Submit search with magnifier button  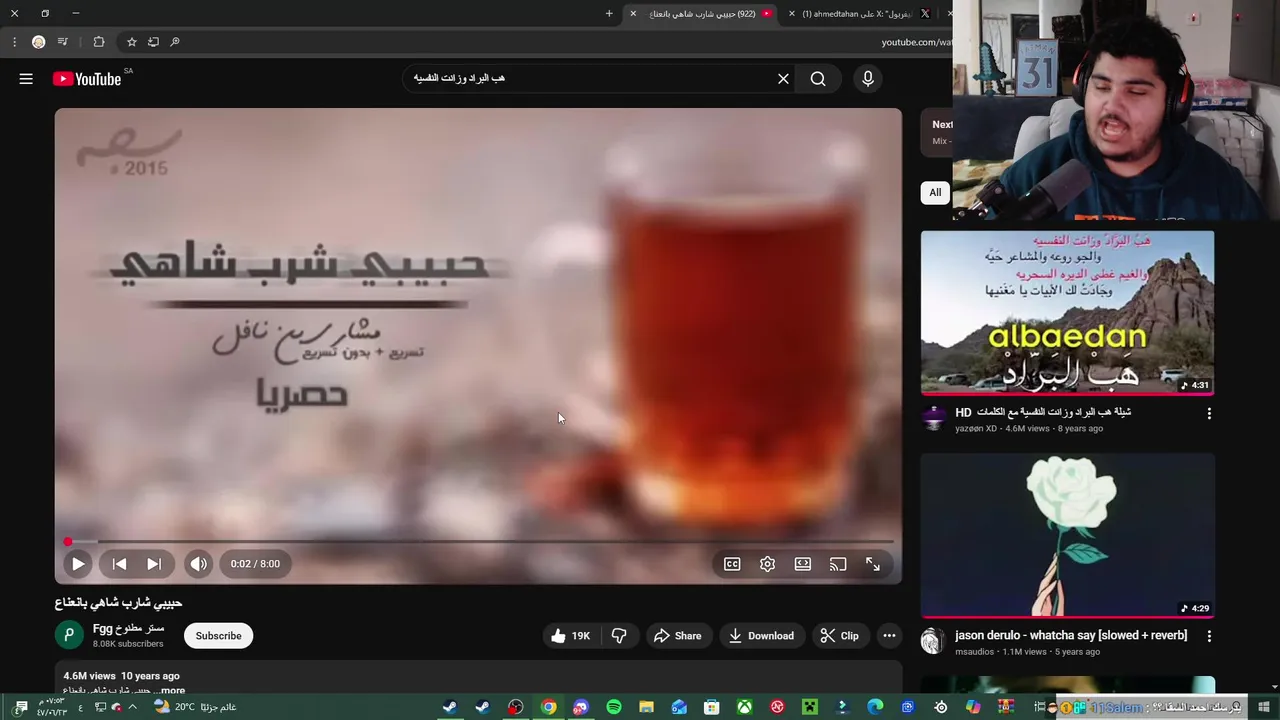tap(818, 79)
